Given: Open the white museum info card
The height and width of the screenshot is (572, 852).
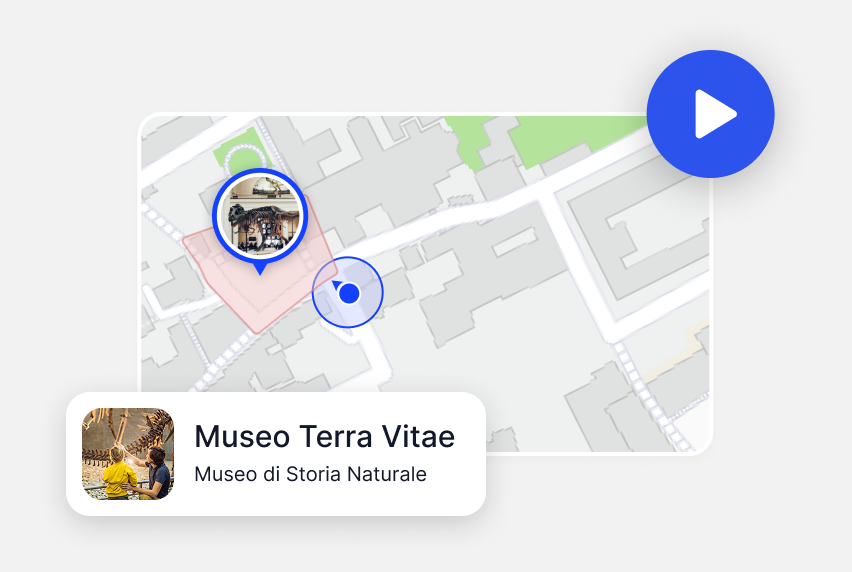Looking at the screenshot, I should pos(275,454).
